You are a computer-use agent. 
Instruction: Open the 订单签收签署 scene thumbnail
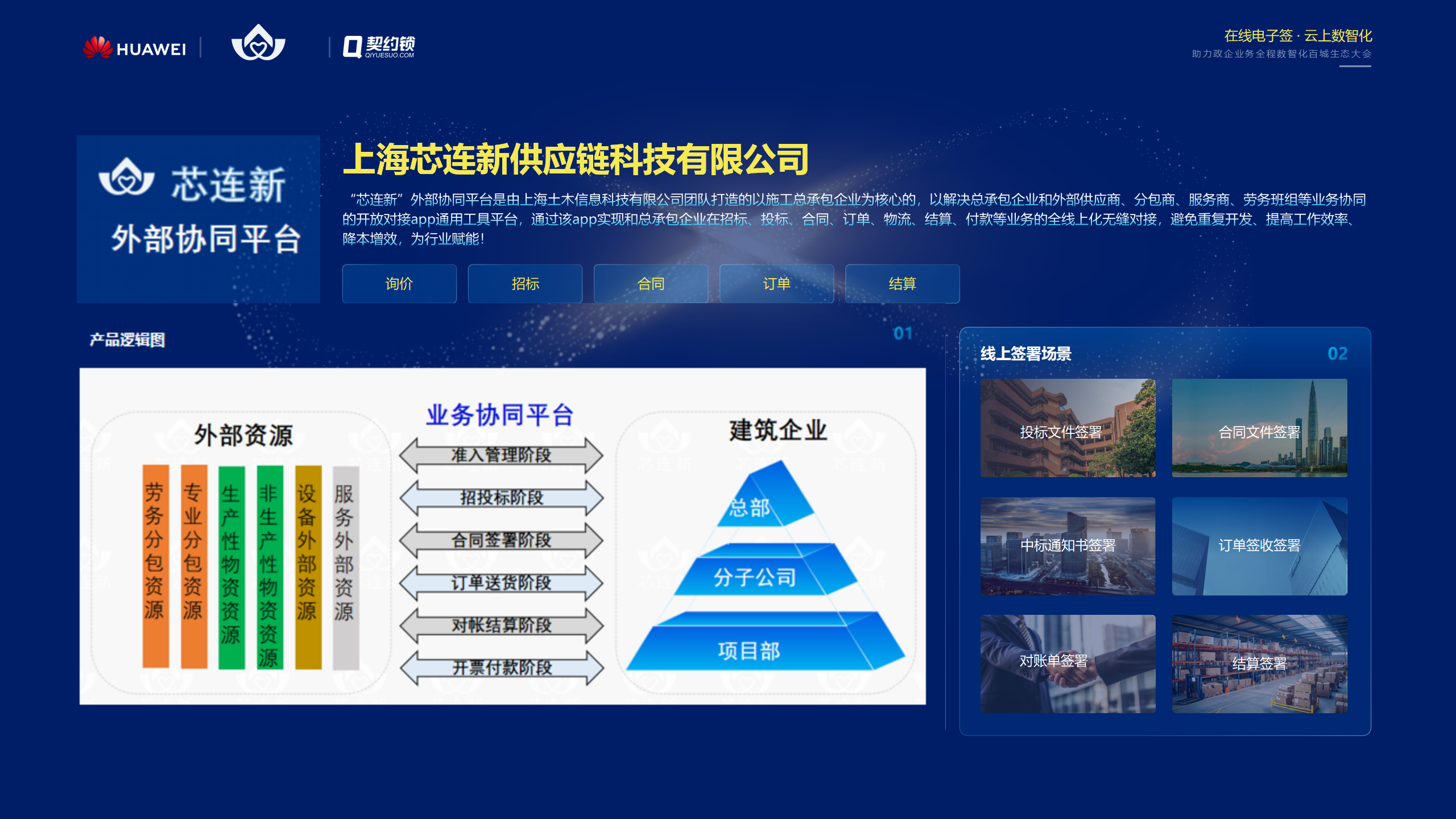tap(1259, 546)
